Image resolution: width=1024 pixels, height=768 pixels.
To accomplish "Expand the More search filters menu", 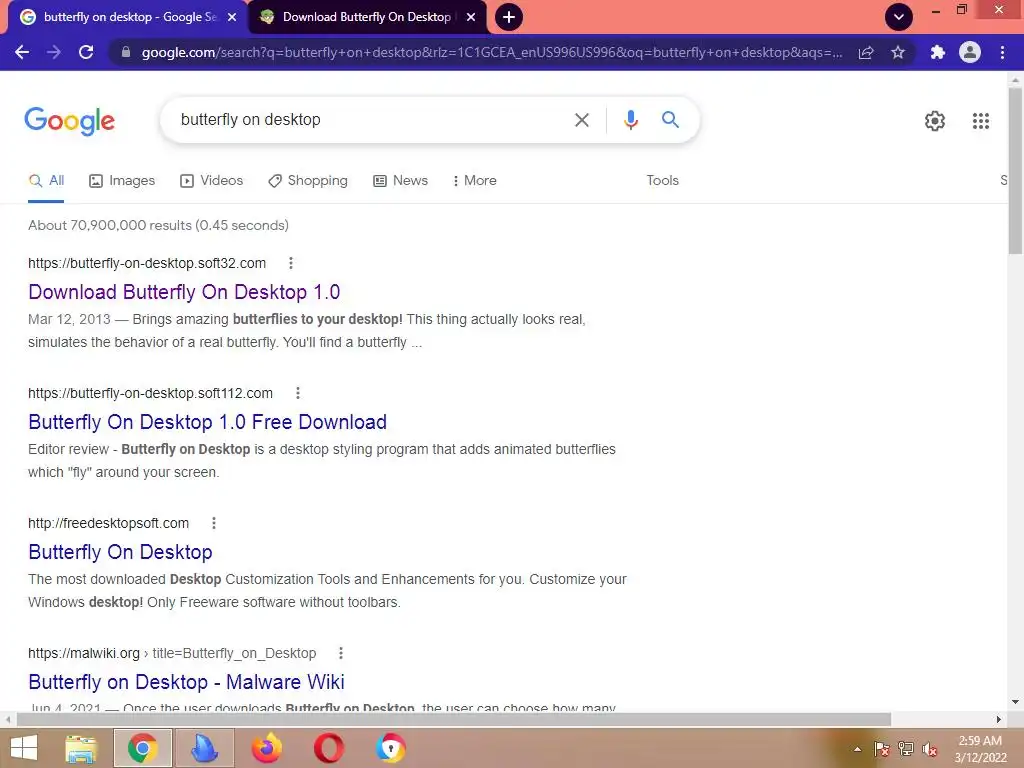I will tap(475, 181).
